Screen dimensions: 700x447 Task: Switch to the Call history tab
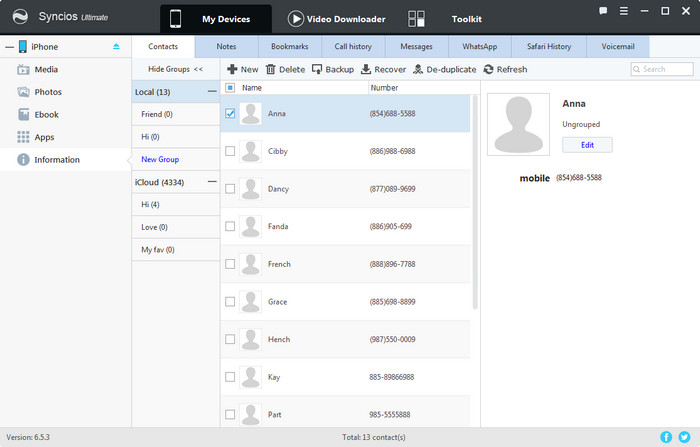pyautogui.click(x=353, y=46)
